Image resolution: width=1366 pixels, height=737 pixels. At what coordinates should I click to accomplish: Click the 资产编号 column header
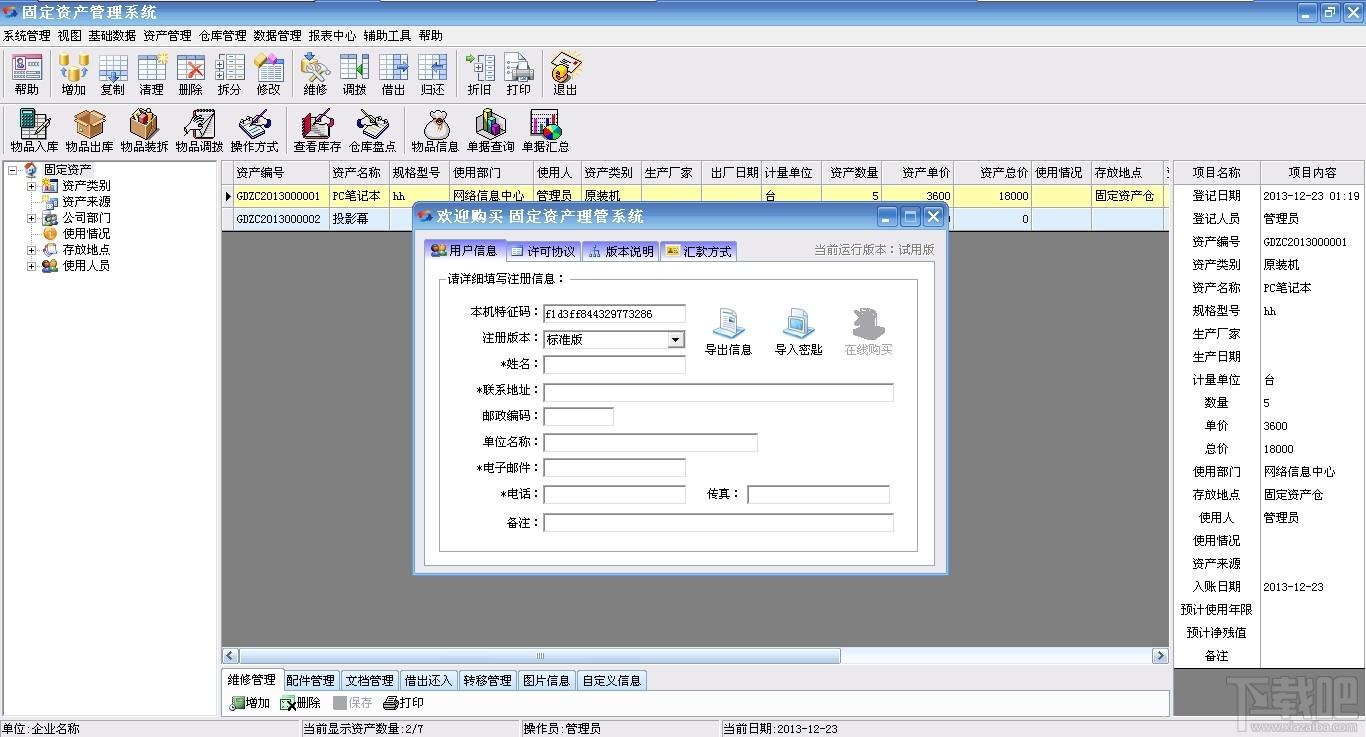pos(280,172)
